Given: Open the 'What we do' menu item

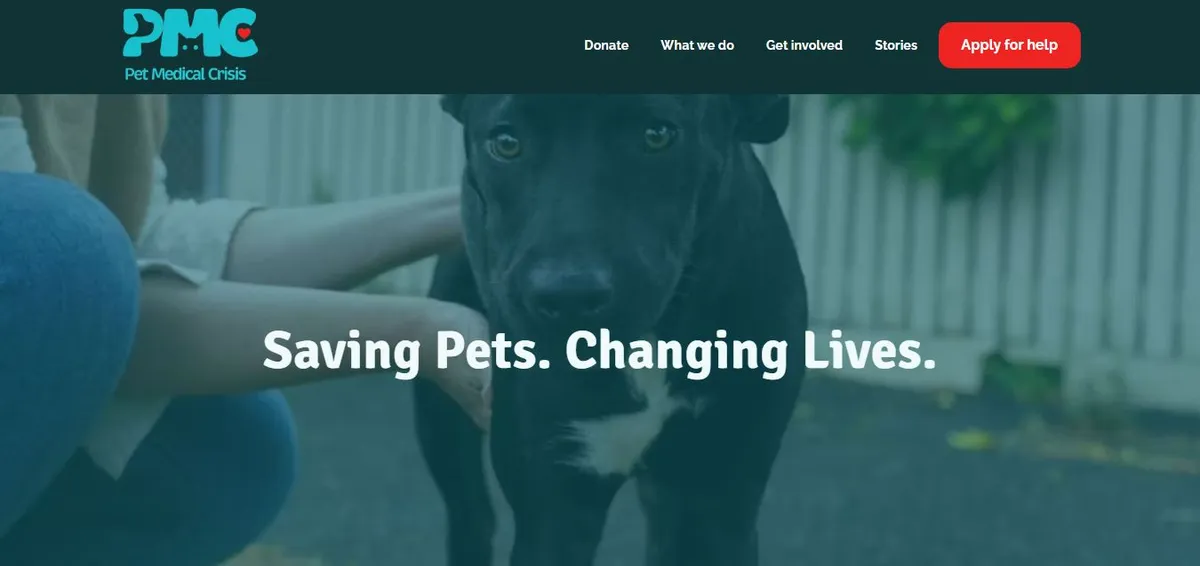Looking at the screenshot, I should pos(697,45).
